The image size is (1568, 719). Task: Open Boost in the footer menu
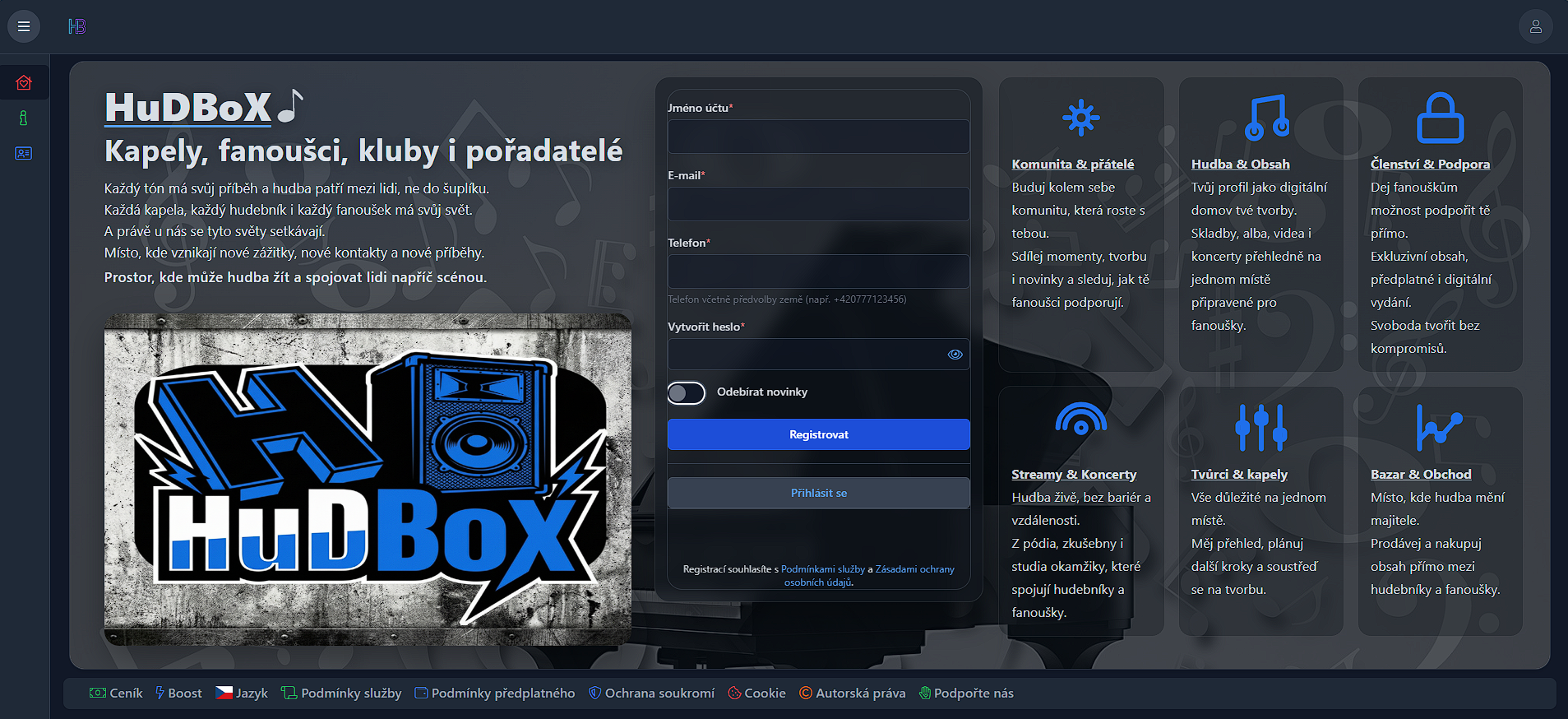click(178, 693)
